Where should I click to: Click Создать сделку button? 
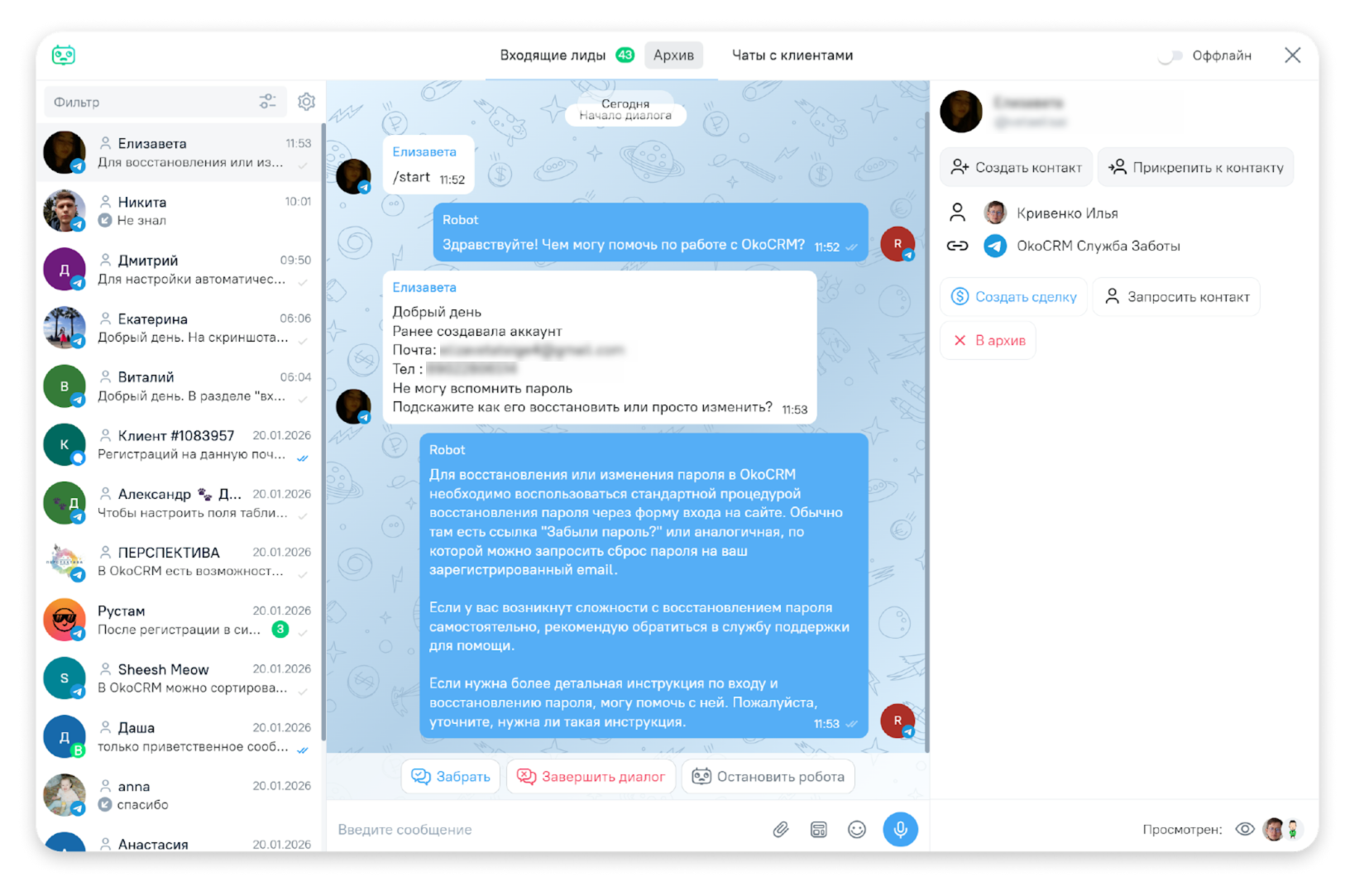tap(1013, 296)
